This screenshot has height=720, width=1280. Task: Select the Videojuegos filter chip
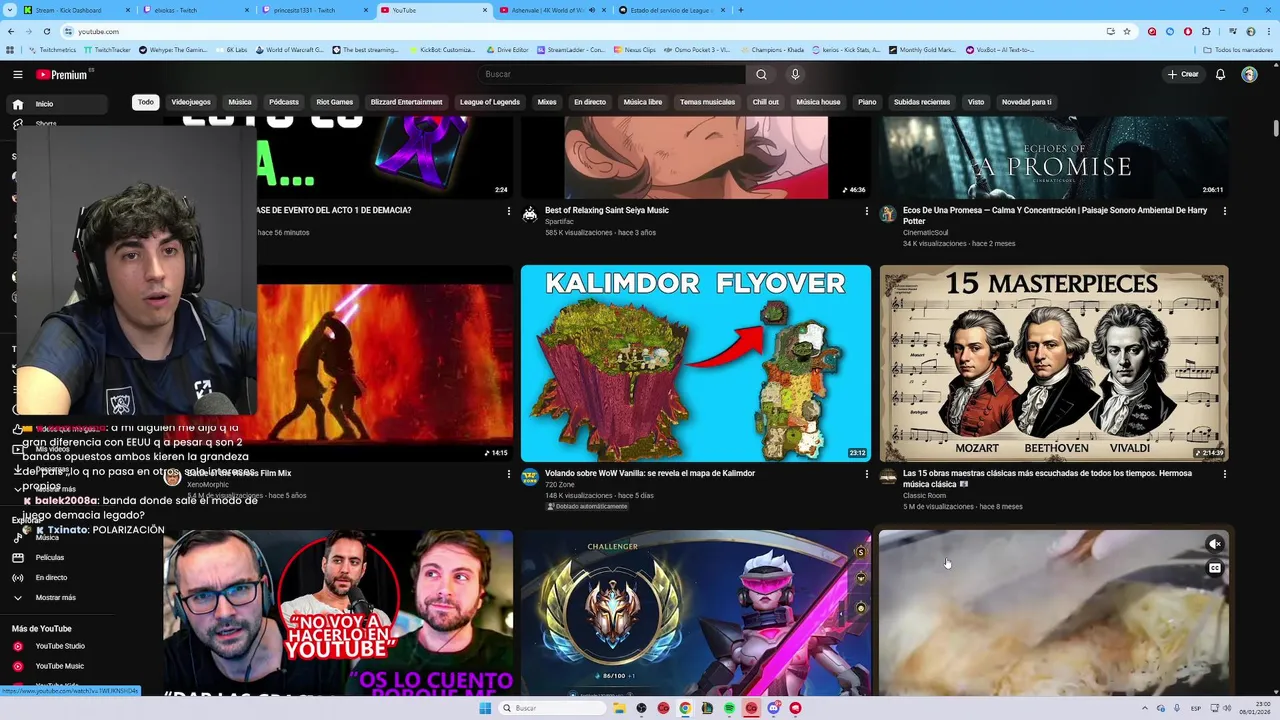click(191, 102)
